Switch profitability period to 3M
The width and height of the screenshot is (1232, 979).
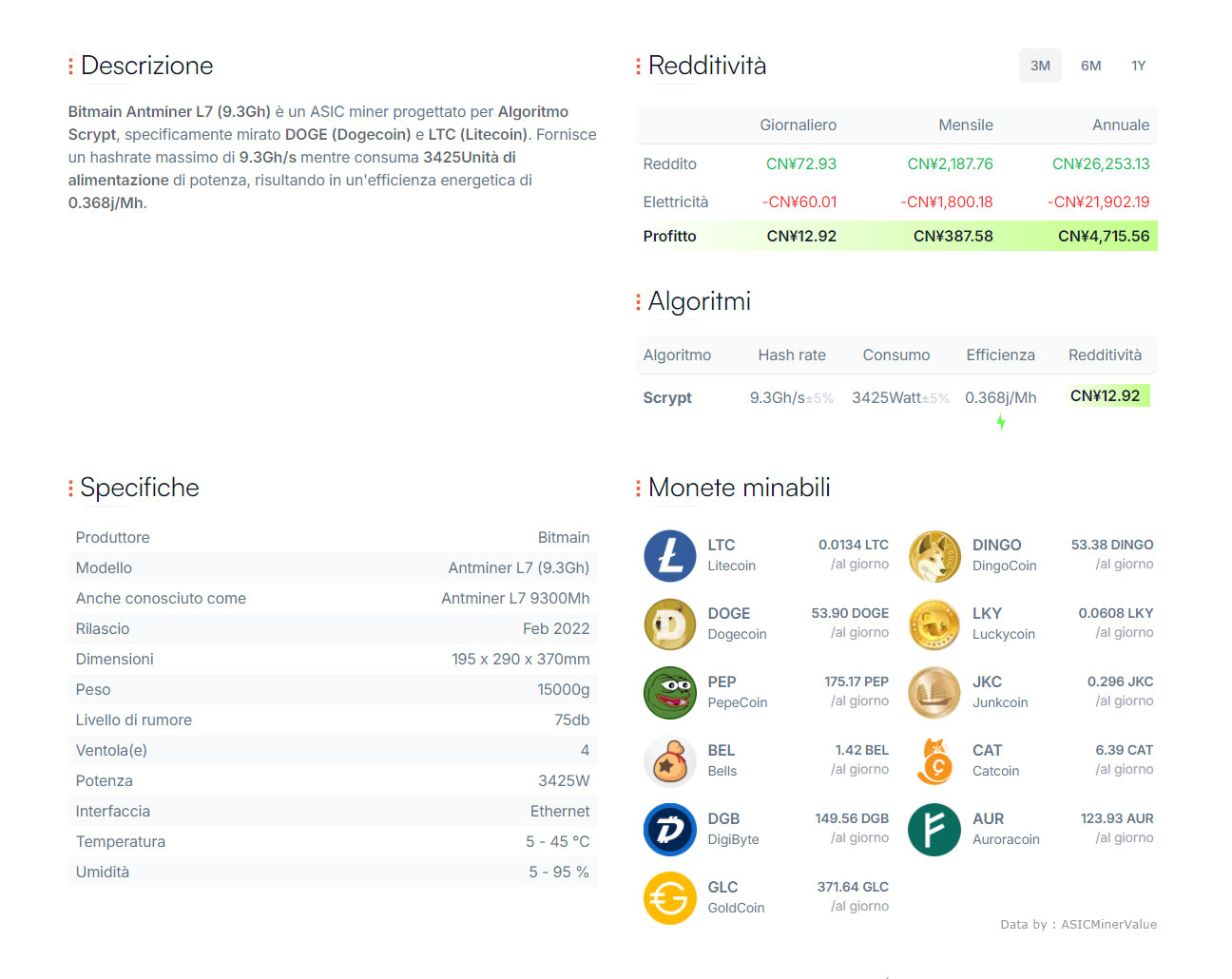point(1040,66)
